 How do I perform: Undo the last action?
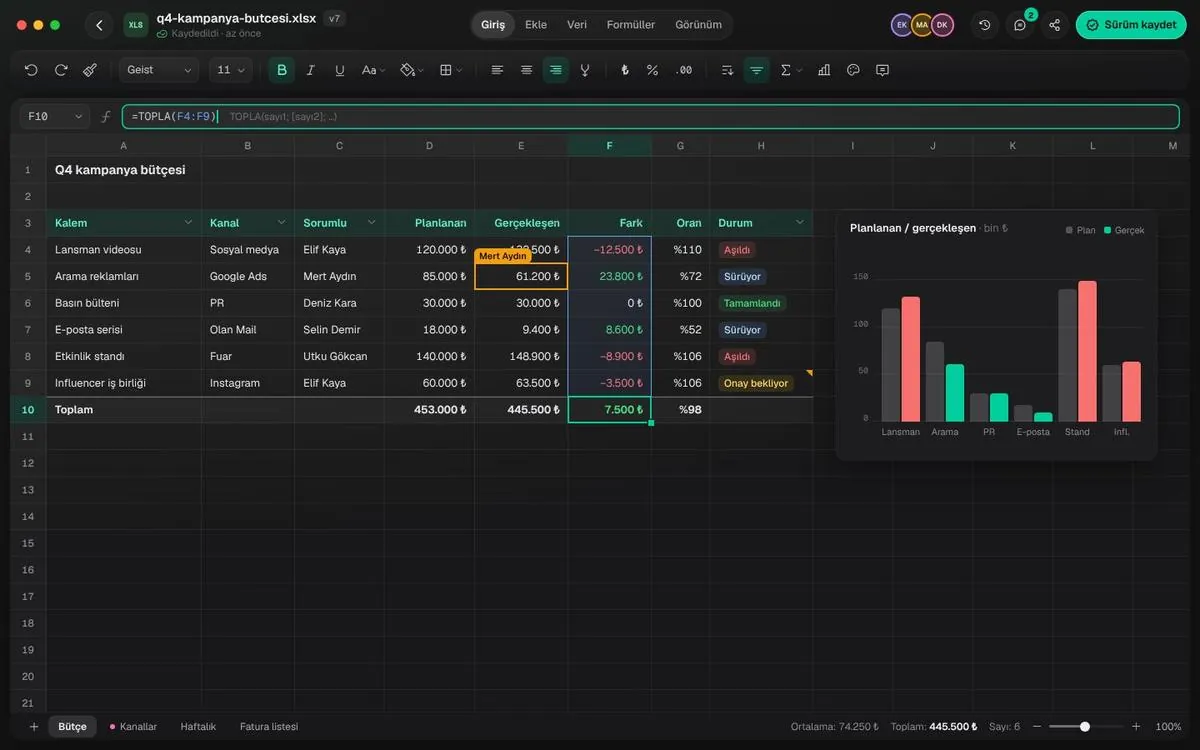click(x=31, y=70)
